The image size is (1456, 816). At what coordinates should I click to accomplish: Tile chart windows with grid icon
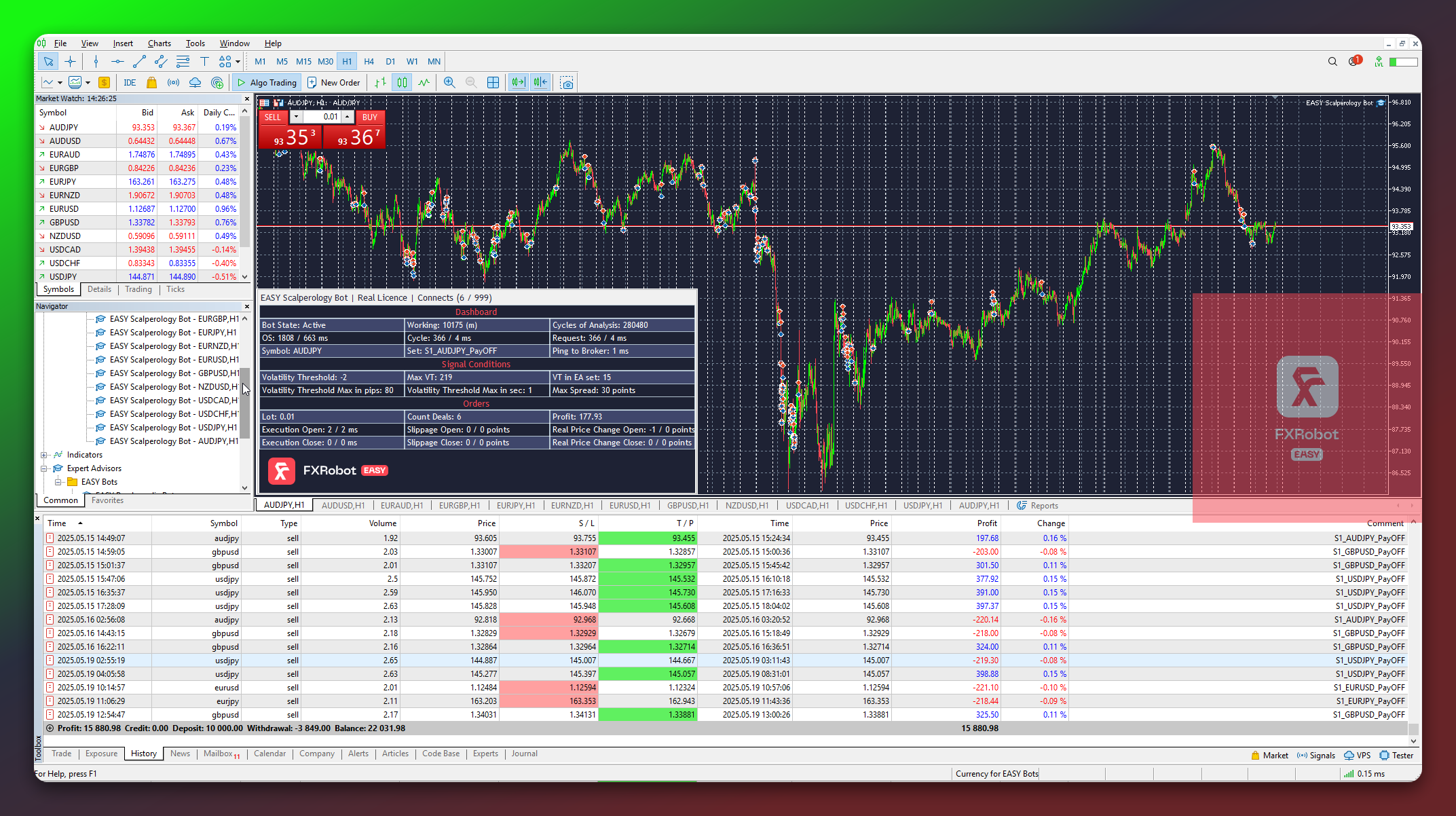pos(493,83)
